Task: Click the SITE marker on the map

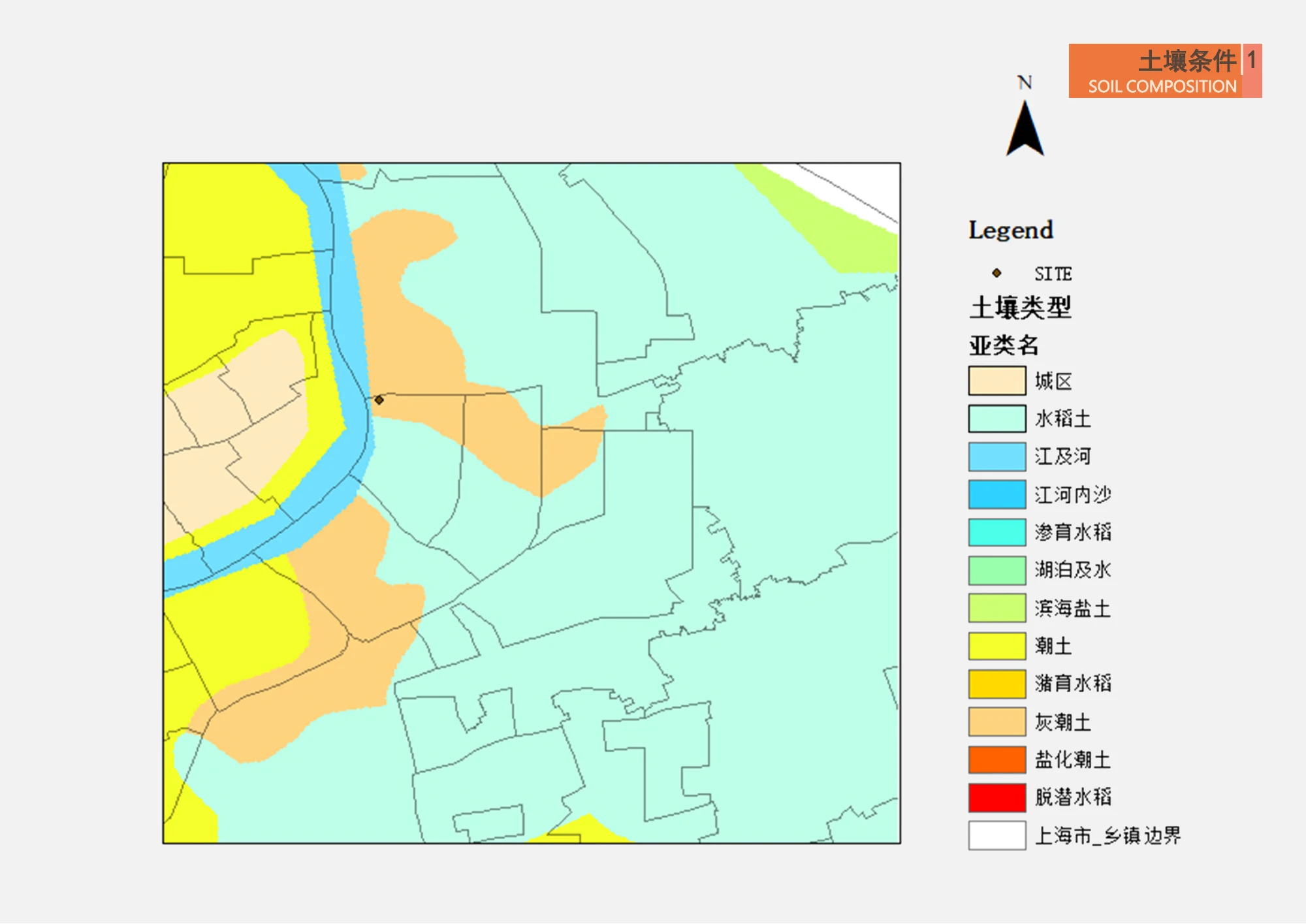Action: (379, 400)
